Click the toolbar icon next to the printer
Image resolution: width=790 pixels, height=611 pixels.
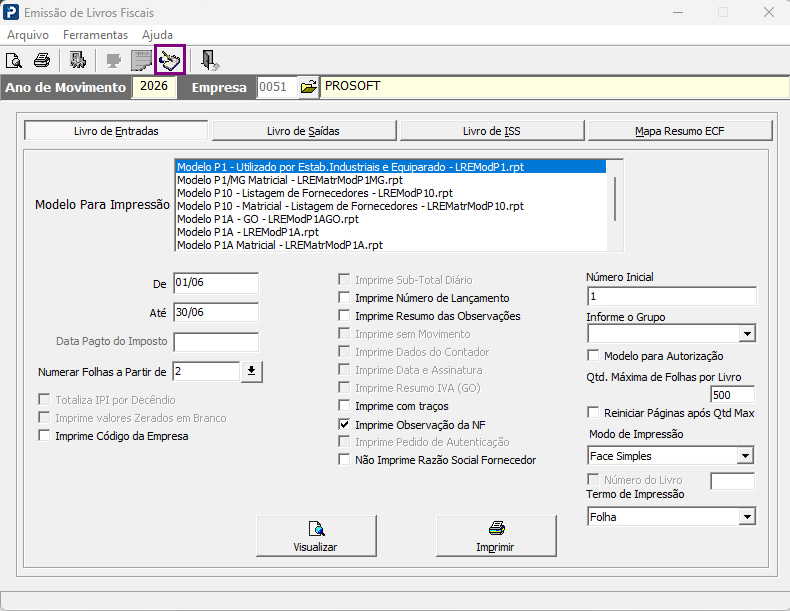(78, 60)
